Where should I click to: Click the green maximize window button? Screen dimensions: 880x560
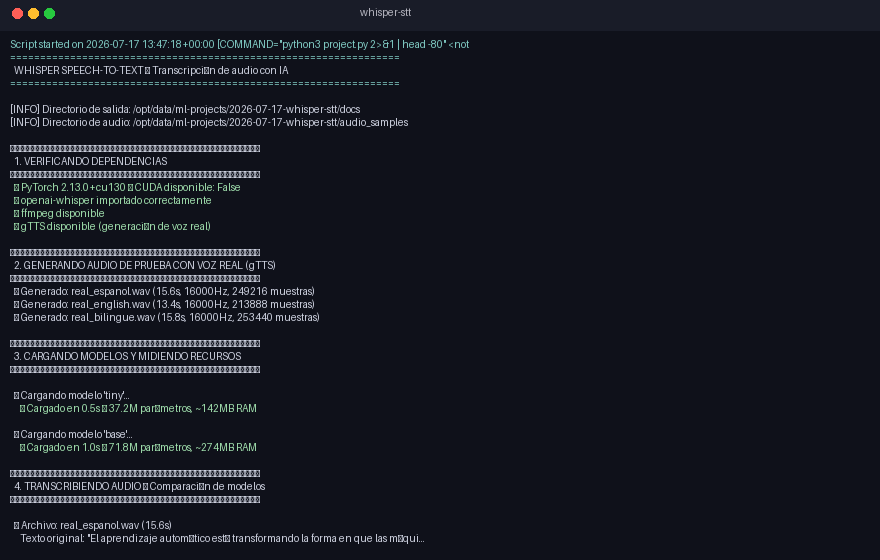49,13
